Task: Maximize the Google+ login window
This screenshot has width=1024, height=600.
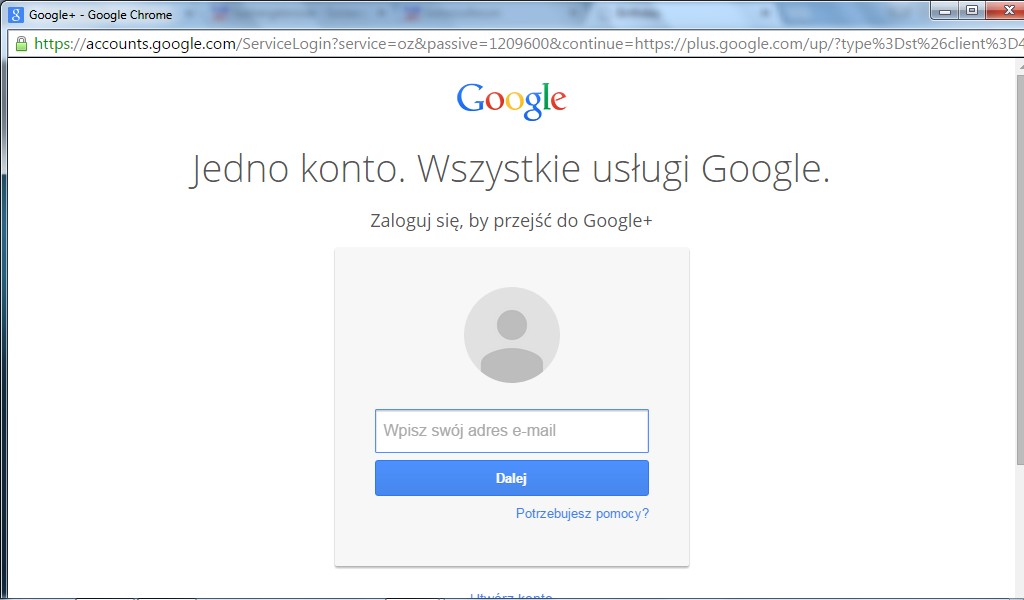Action: (x=971, y=10)
